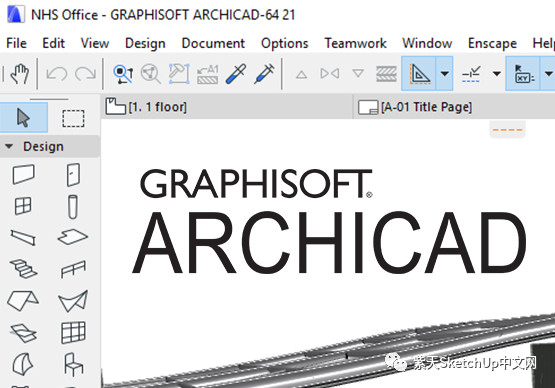The height and width of the screenshot is (388, 555).
Task: Open the Edit menu
Action: click(53, 43)
